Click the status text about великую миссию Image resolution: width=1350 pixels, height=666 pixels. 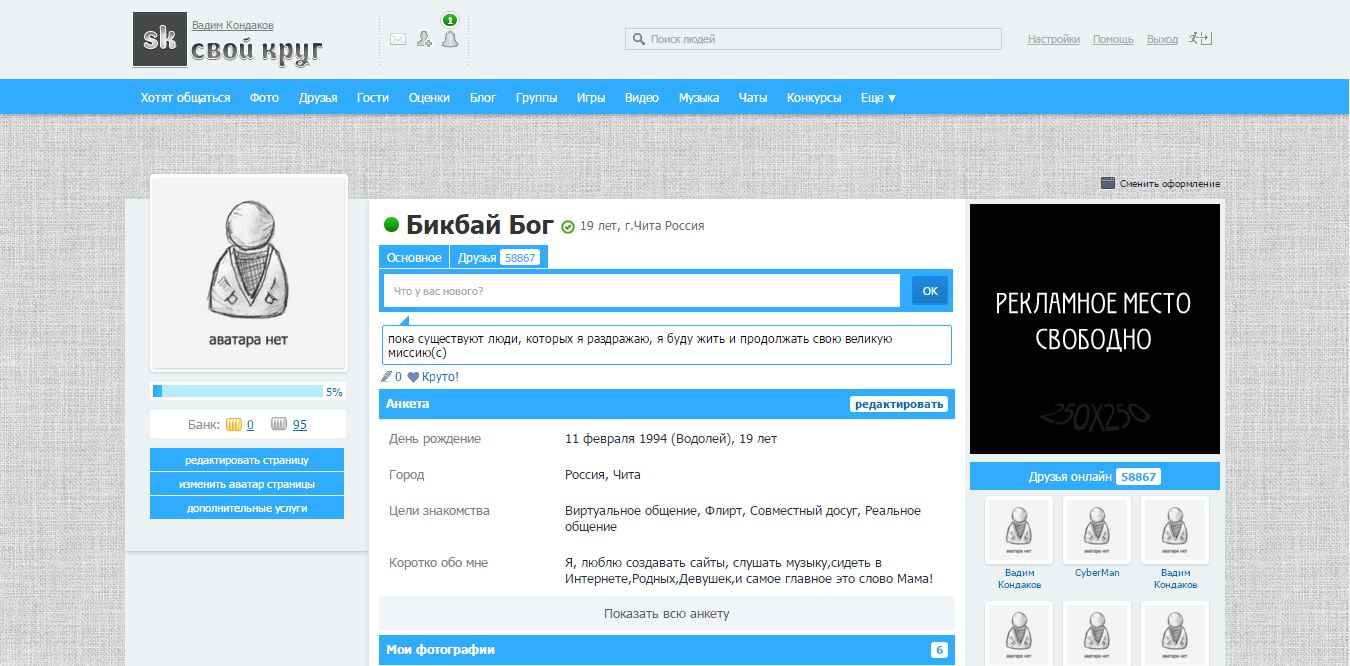point(667,345)
